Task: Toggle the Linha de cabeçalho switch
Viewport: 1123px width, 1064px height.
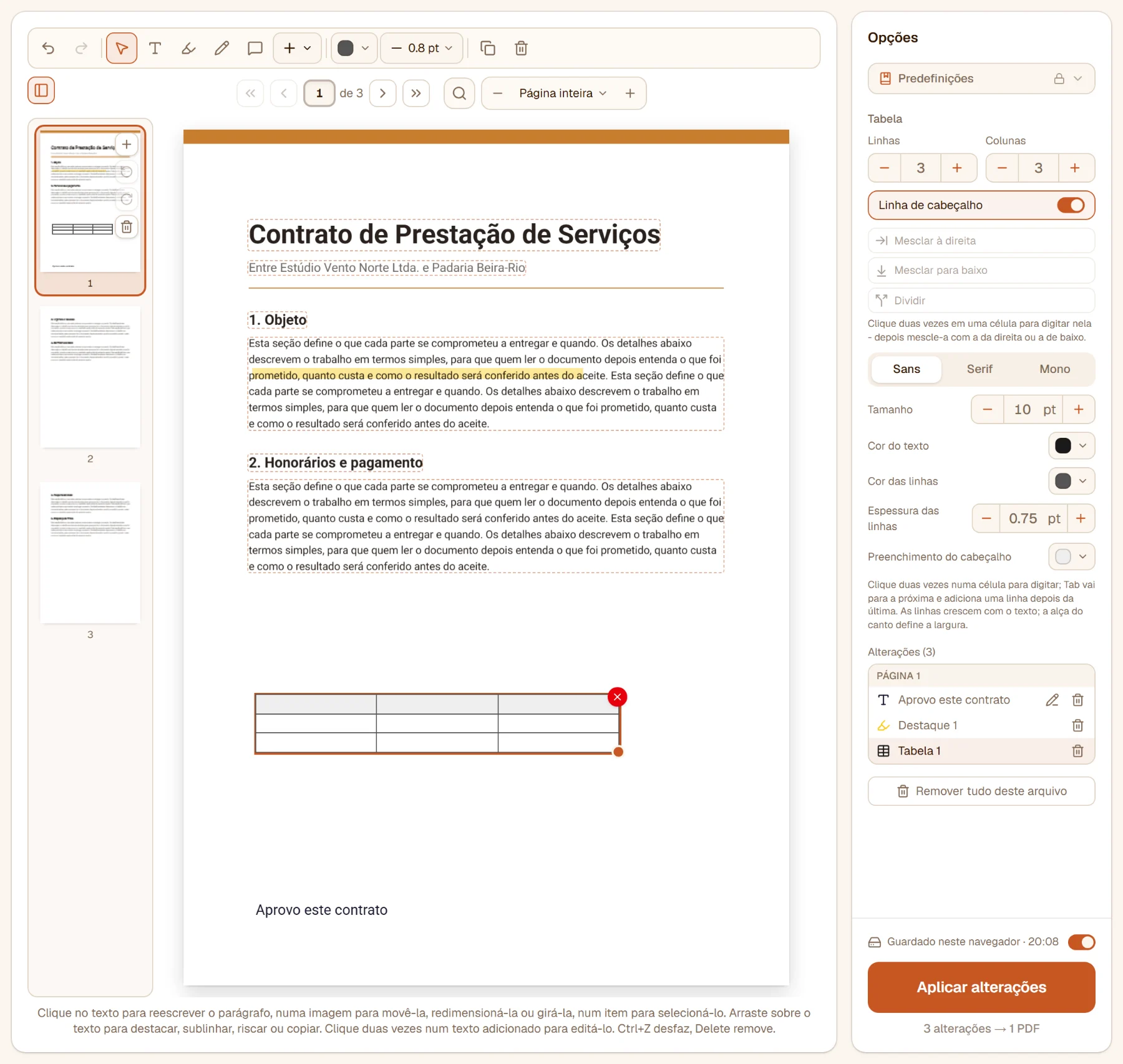Action: coord(1071,205)
